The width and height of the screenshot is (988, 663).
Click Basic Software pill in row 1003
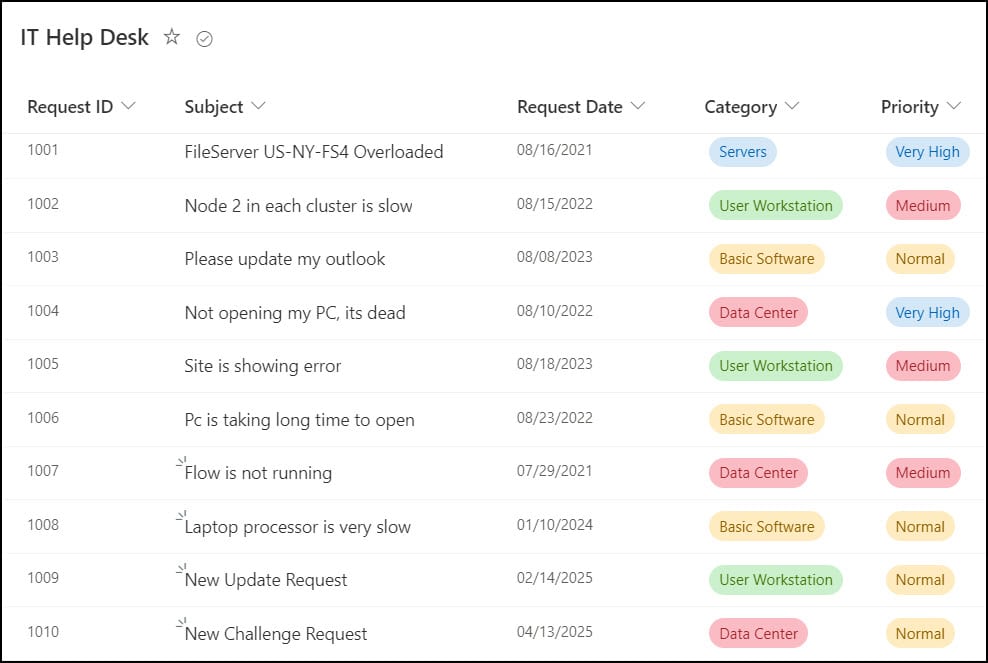click(x=767, y=259)
